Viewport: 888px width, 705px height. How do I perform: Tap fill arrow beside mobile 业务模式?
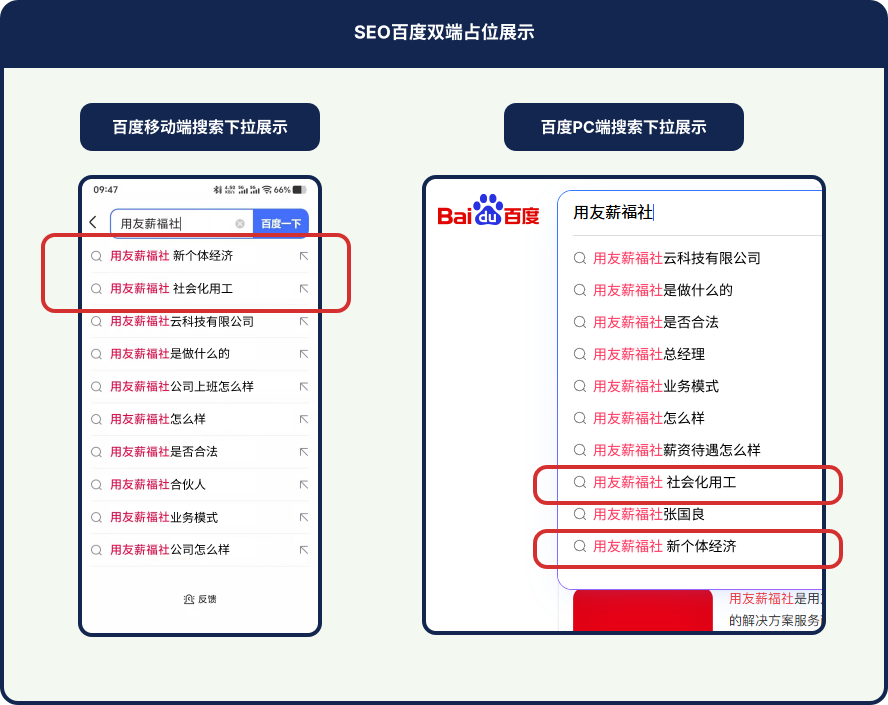[x=304, y=518]
